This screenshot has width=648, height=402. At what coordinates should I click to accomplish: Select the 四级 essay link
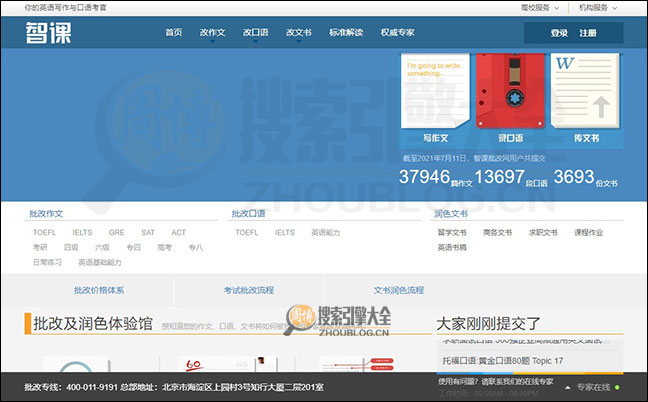pos(71,247)
